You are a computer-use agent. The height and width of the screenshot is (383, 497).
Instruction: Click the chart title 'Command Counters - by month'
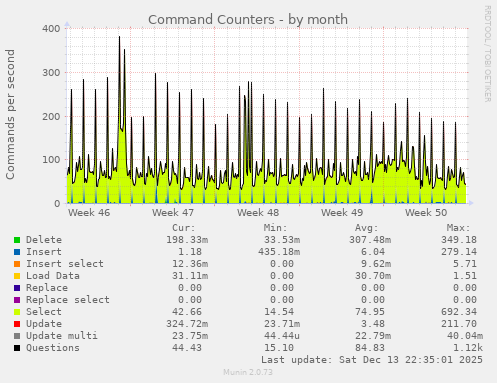248,20
